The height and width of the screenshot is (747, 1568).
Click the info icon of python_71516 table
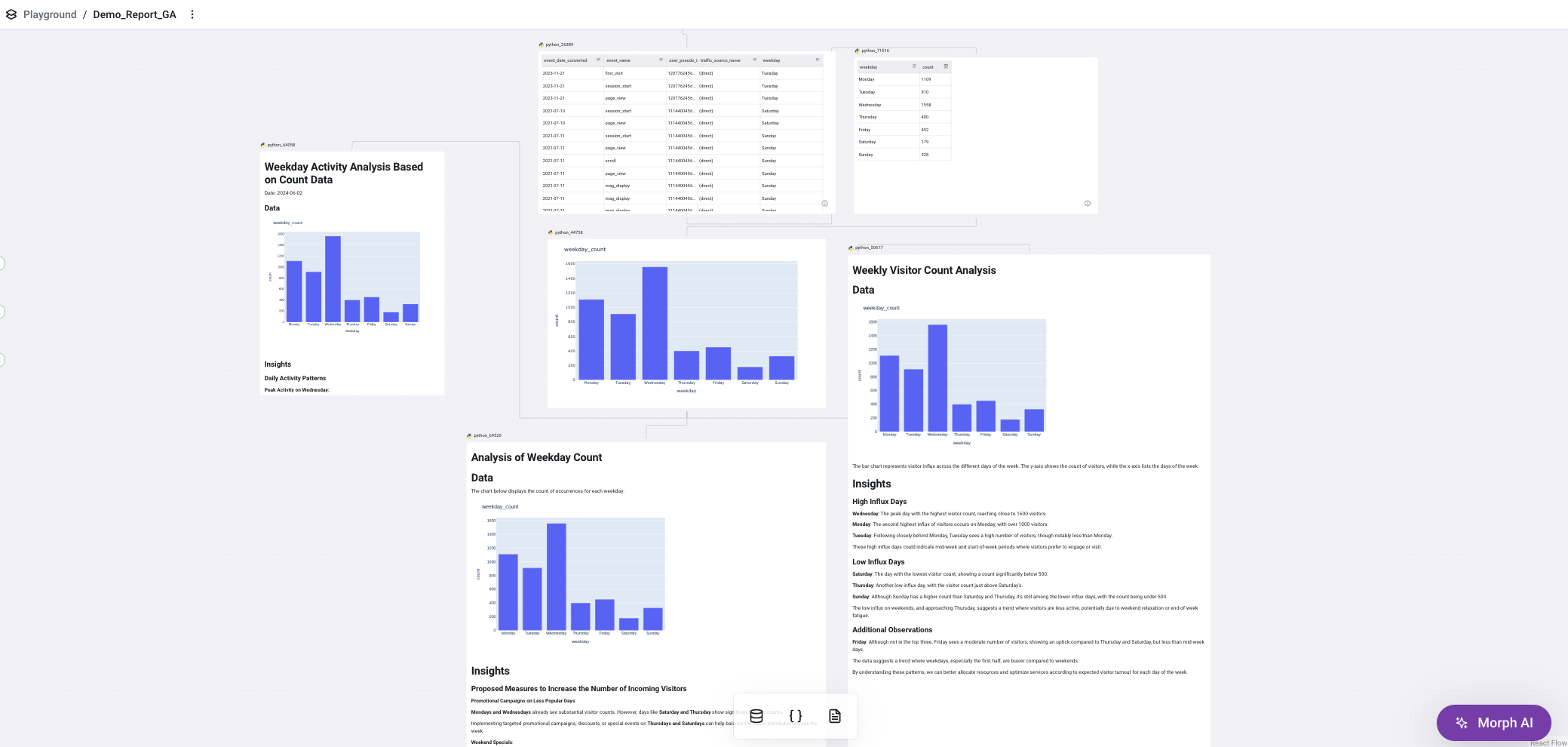coord(1087,203)
